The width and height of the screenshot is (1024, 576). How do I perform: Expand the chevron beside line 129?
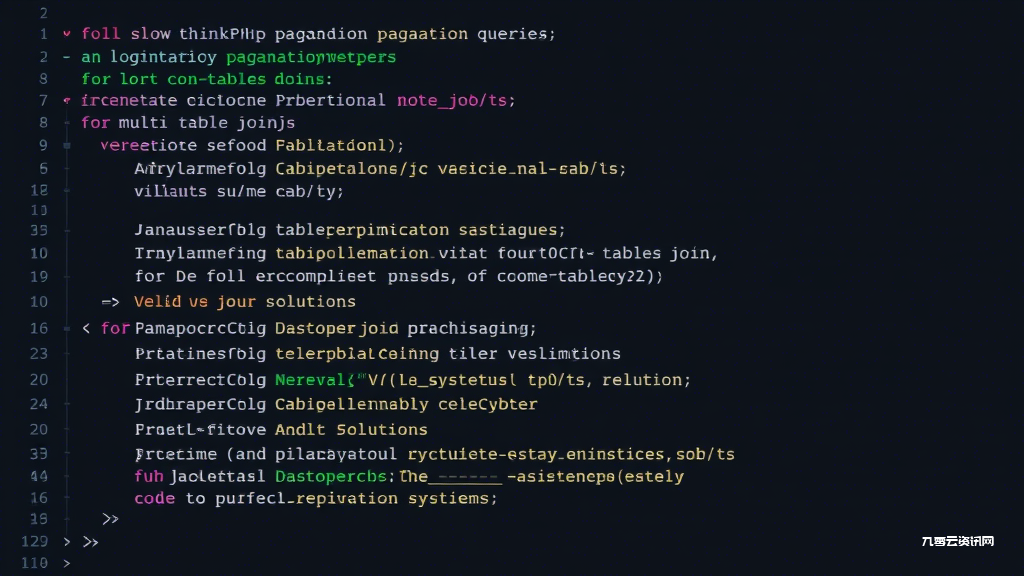coord(67,541)
